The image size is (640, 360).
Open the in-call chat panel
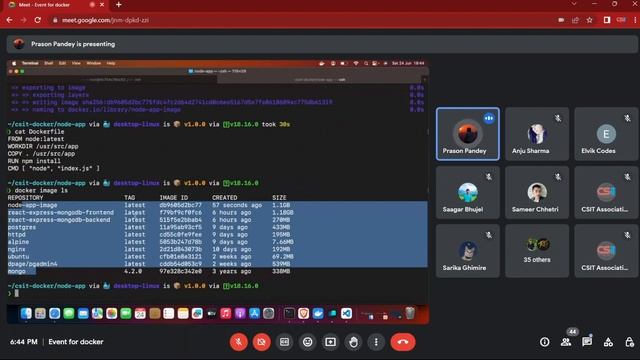pyautogui.click(x=587, y=342)
